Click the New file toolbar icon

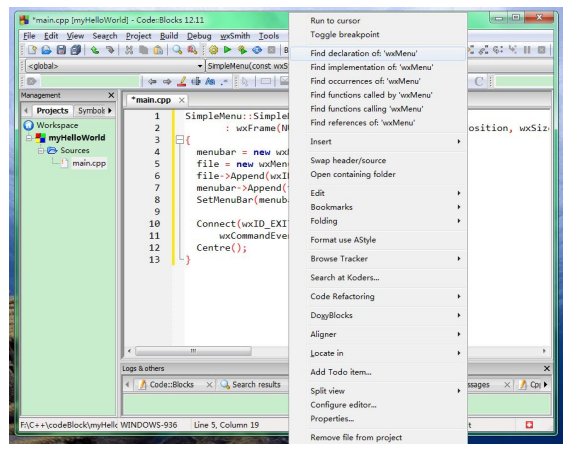click(x=32, y=50)
